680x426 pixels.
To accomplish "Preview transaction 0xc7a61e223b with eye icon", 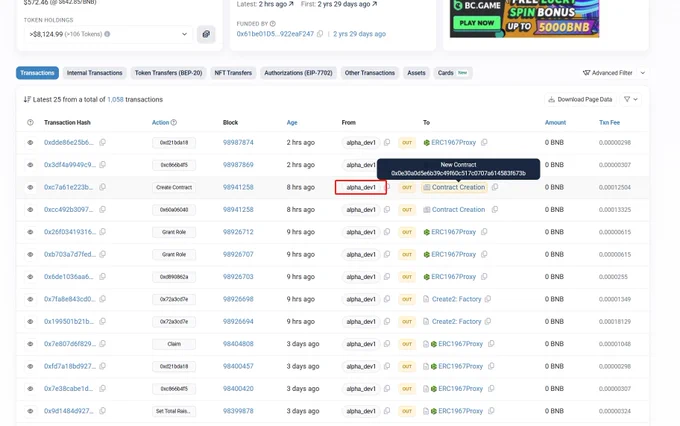I will (30, 187).
